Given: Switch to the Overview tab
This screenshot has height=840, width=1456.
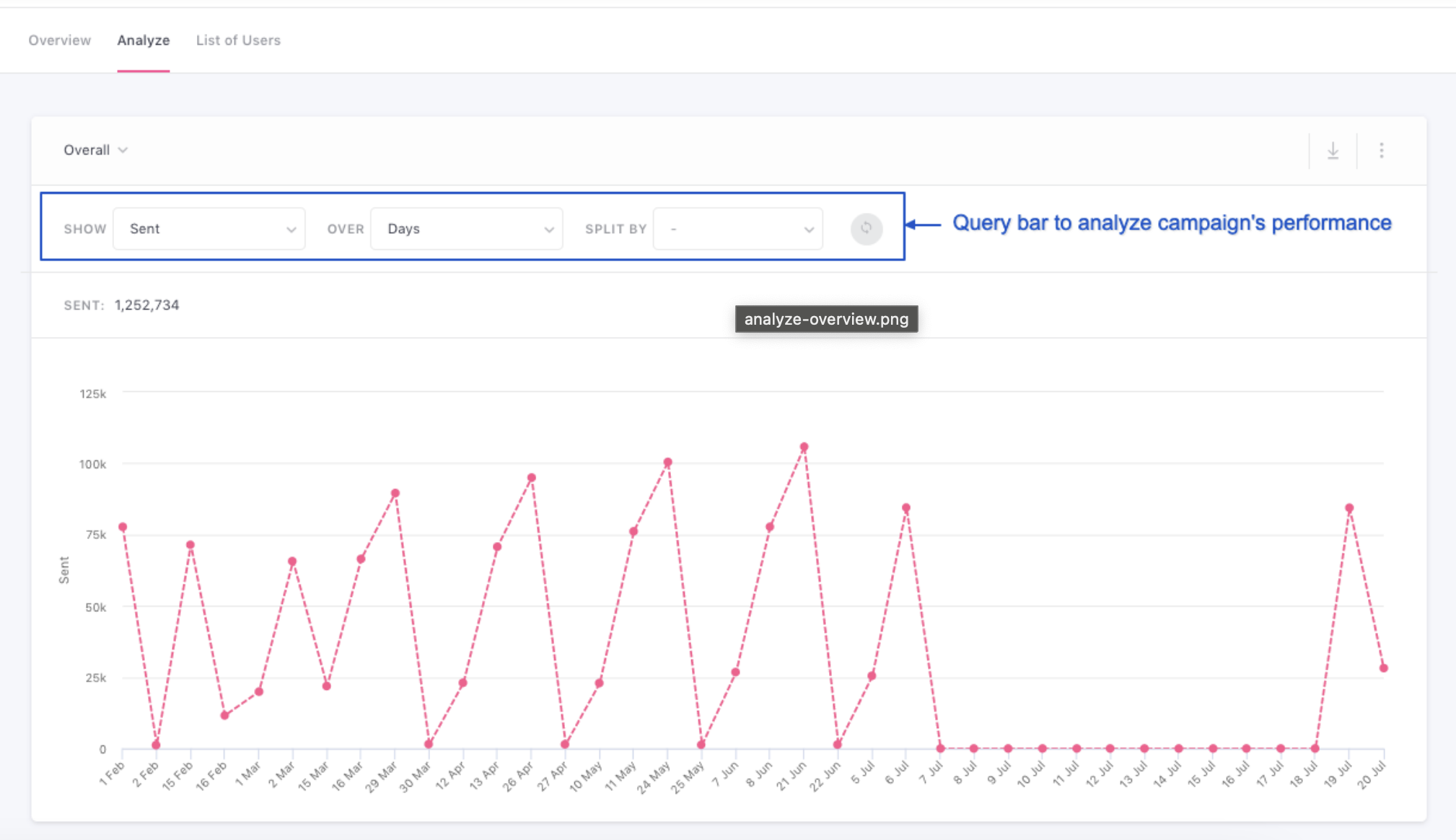Looking at the screenshot, I should pyautogui.click(x=60, y=40).
